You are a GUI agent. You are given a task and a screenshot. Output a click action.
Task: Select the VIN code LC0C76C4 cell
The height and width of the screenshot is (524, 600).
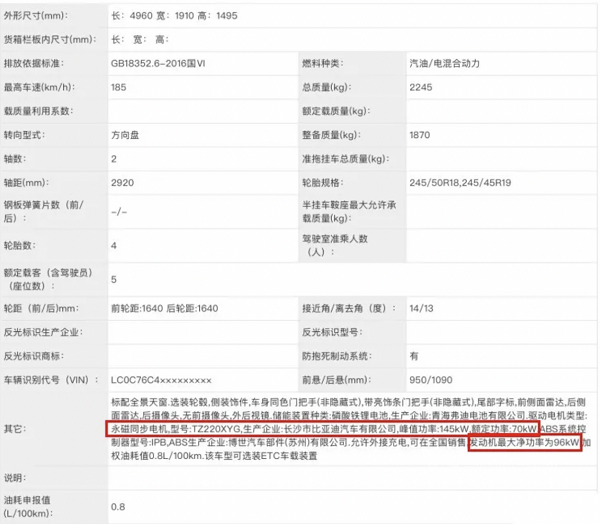[160, 381]
